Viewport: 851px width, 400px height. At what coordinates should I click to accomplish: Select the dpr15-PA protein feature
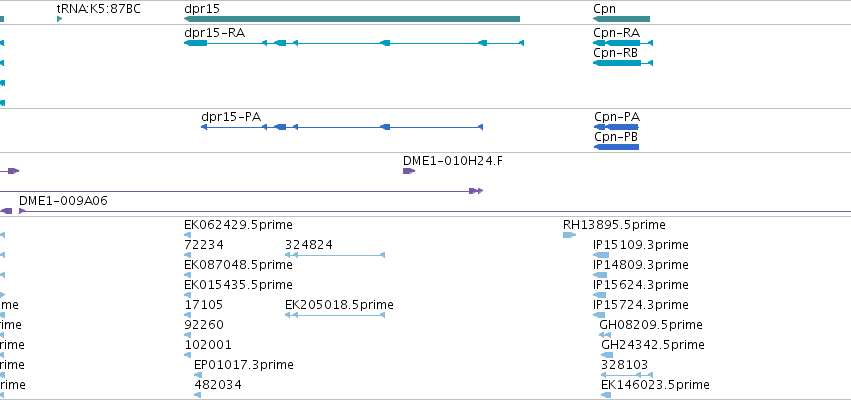(x=342, y=127)
